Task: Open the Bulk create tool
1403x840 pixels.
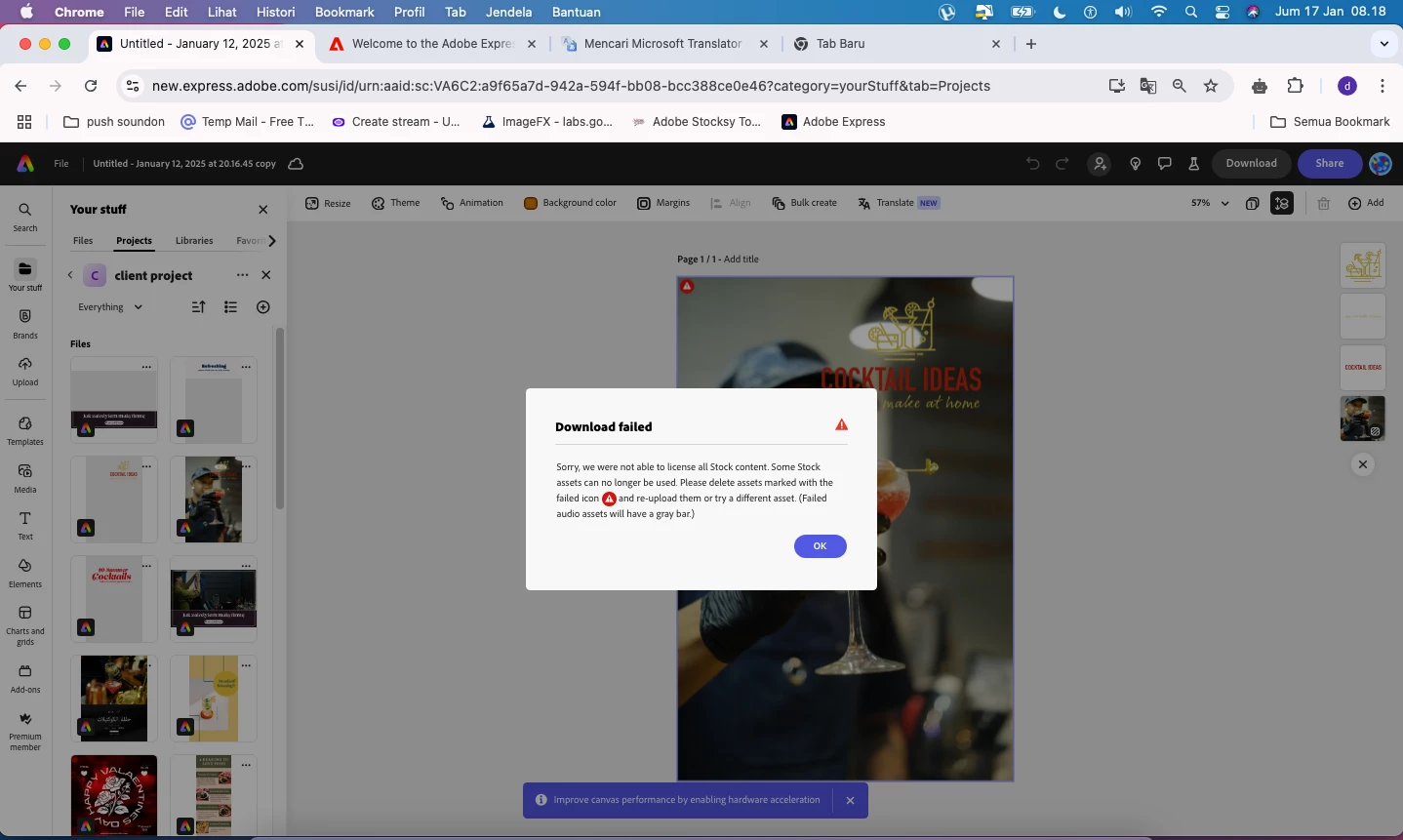Action: [x=804, y=203]
